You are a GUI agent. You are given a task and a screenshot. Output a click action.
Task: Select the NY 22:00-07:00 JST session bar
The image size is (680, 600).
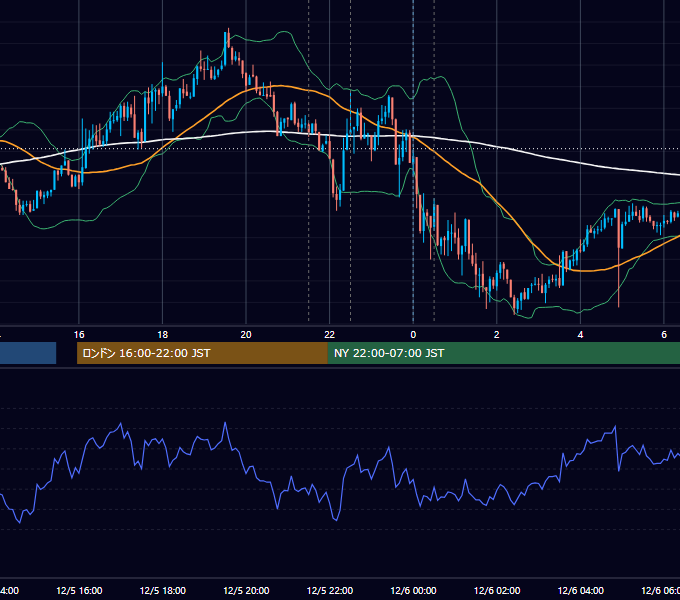503,353
